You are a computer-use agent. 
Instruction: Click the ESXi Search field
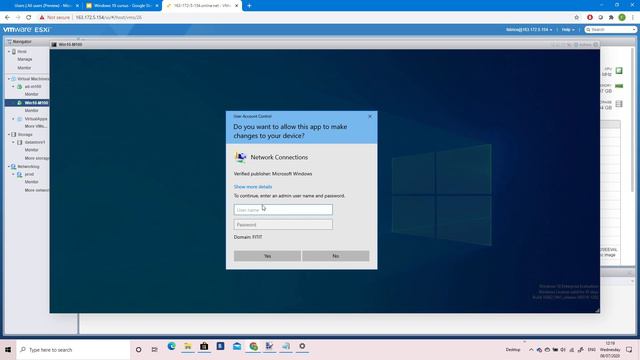[608, 30]
